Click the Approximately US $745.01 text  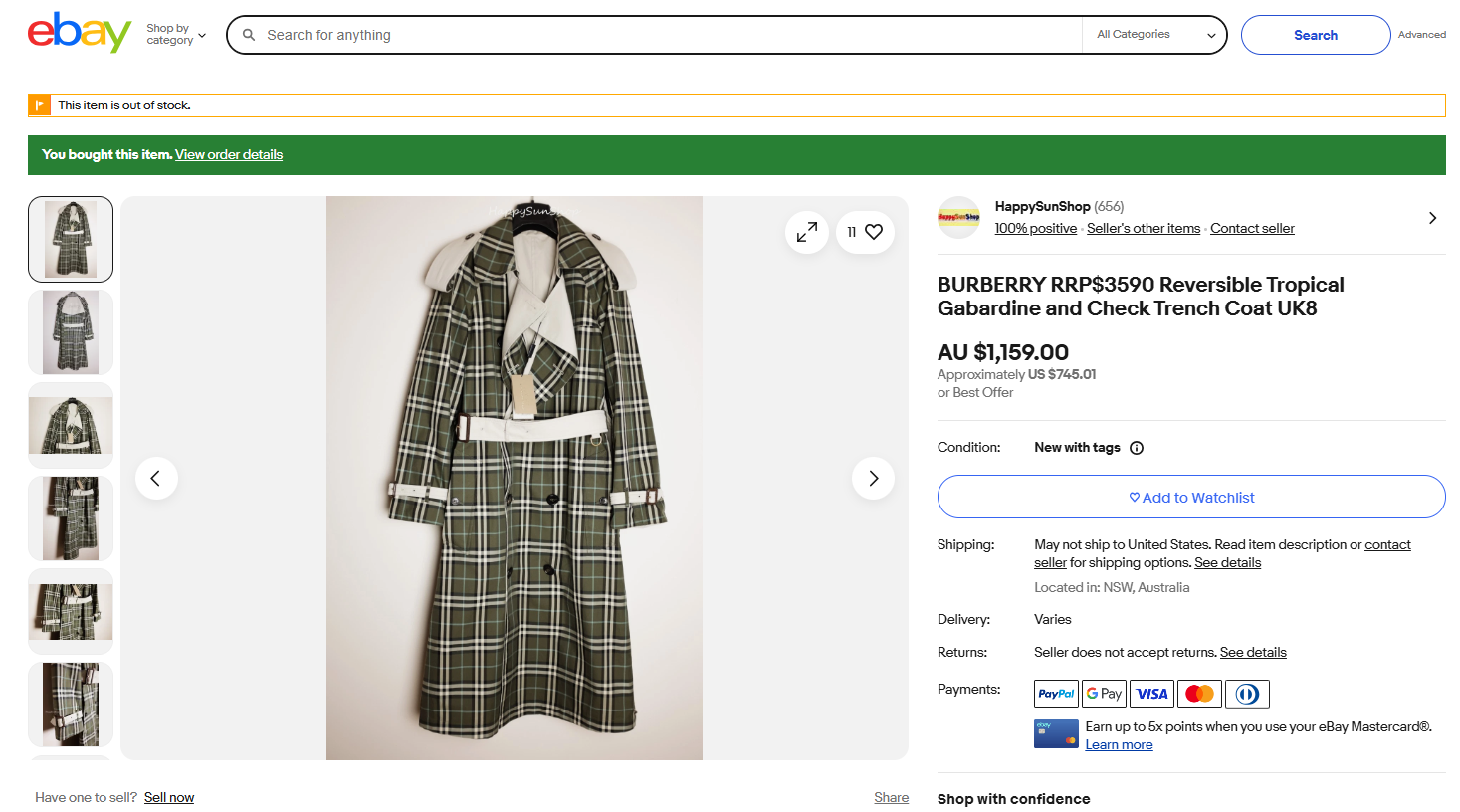pyautogui.click(x=1016, y=375)
